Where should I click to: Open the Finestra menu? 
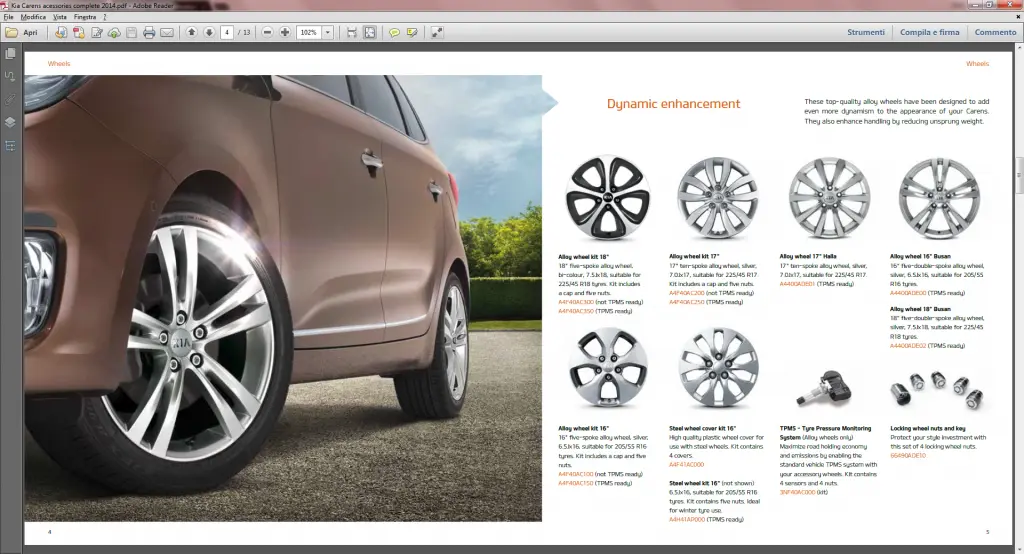tap(85, 17)
